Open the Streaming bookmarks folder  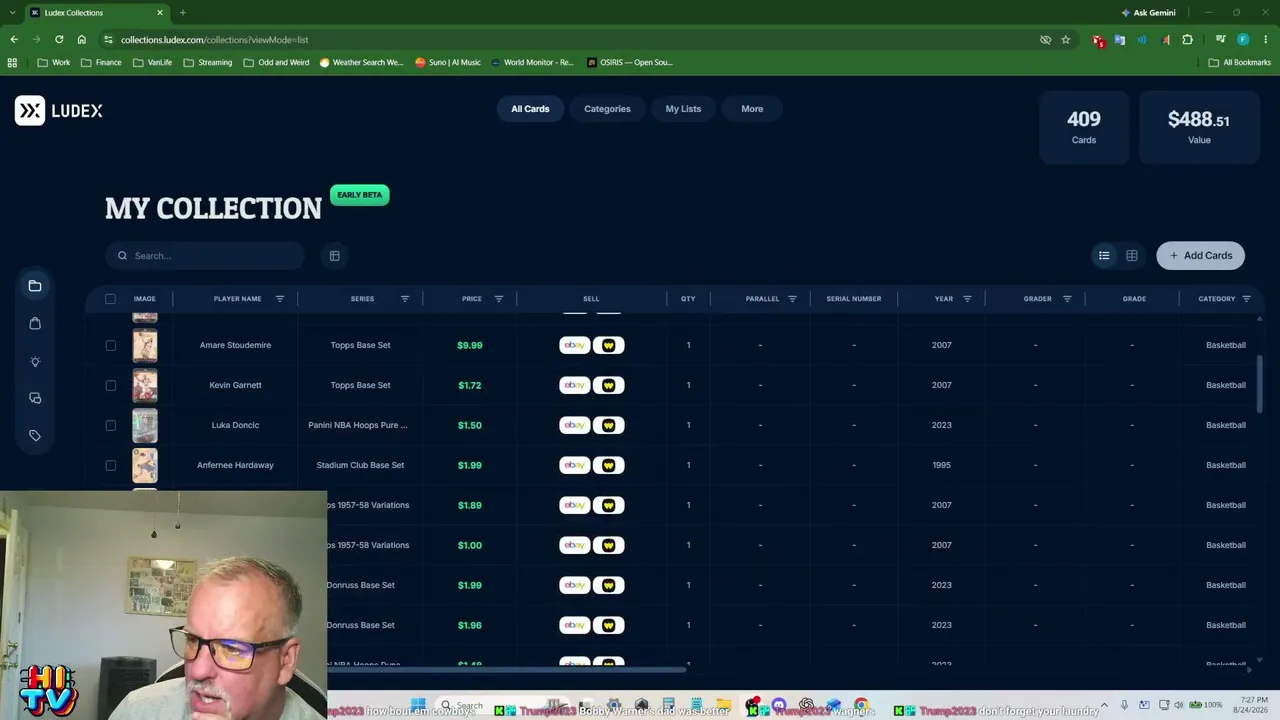(x=207, y=62)
